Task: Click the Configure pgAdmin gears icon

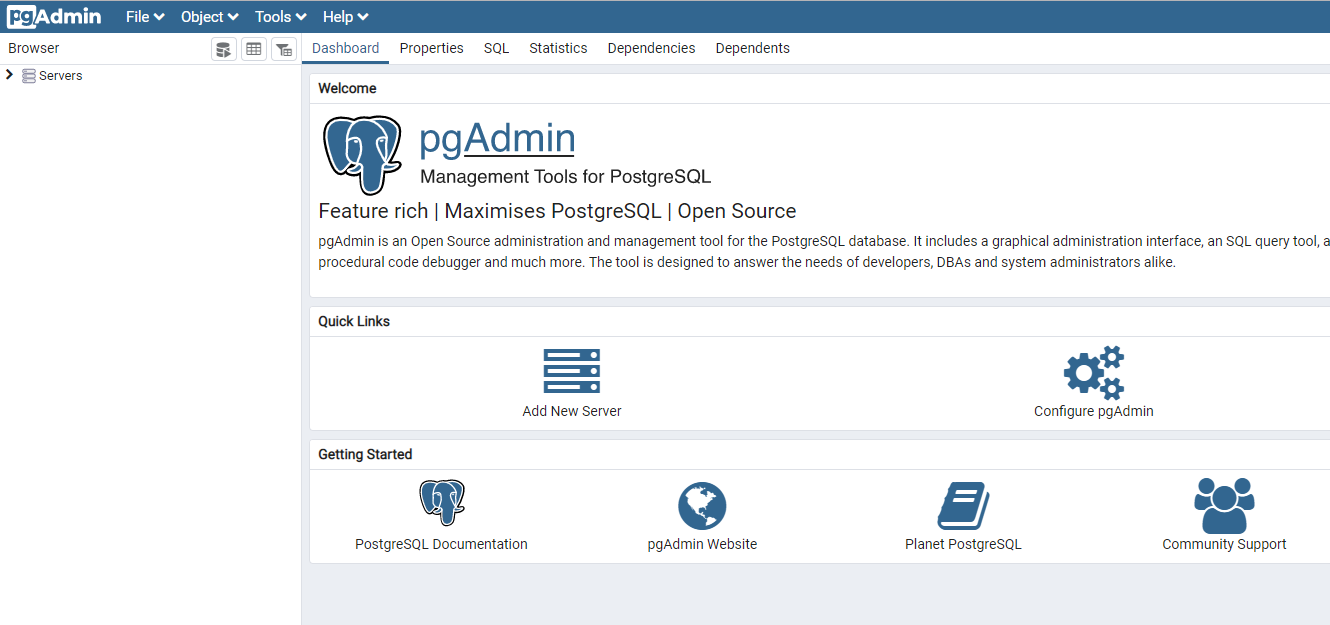Action: (x=1094, y=372)
